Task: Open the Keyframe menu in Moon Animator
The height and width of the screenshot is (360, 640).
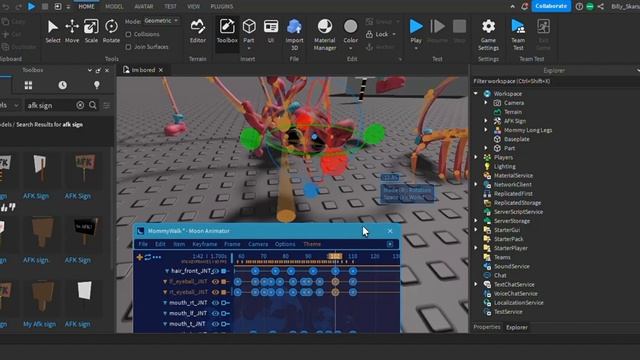Action: point(205,244)
